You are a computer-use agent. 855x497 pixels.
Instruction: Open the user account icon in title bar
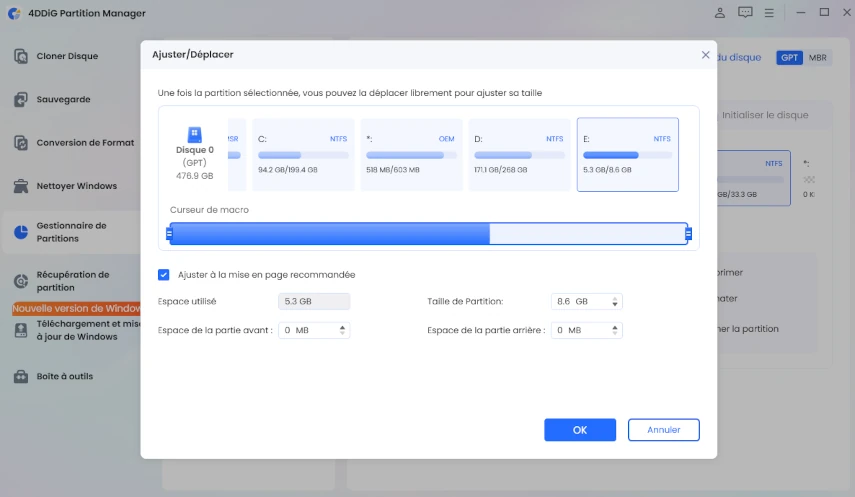coord(720,13)
